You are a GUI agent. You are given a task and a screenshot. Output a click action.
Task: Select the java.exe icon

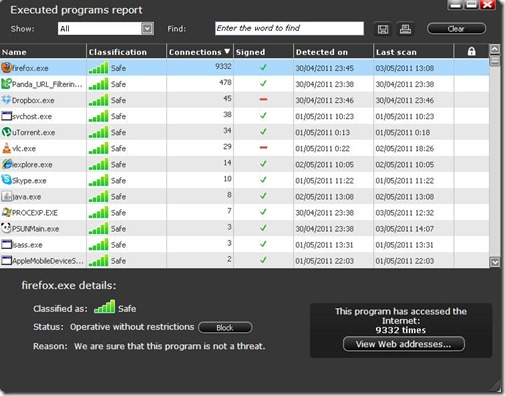6,196
